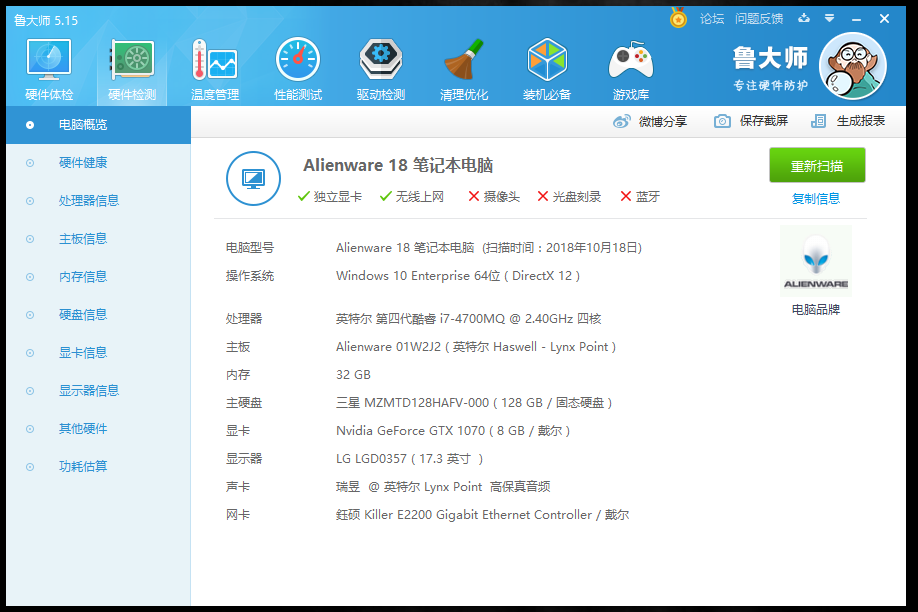Click the 独立显卡 checkmark status
The image size is (918, 612).
tap(330, 197)
